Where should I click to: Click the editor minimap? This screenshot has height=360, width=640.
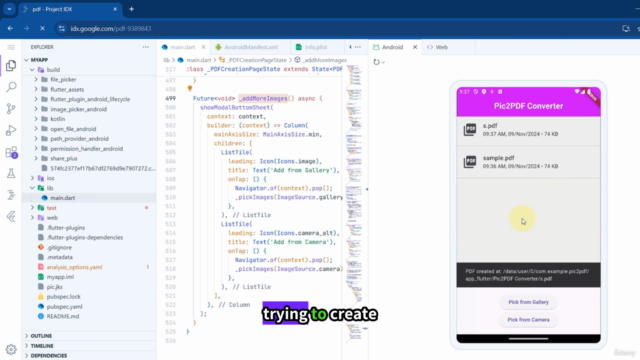pos(355,204)
